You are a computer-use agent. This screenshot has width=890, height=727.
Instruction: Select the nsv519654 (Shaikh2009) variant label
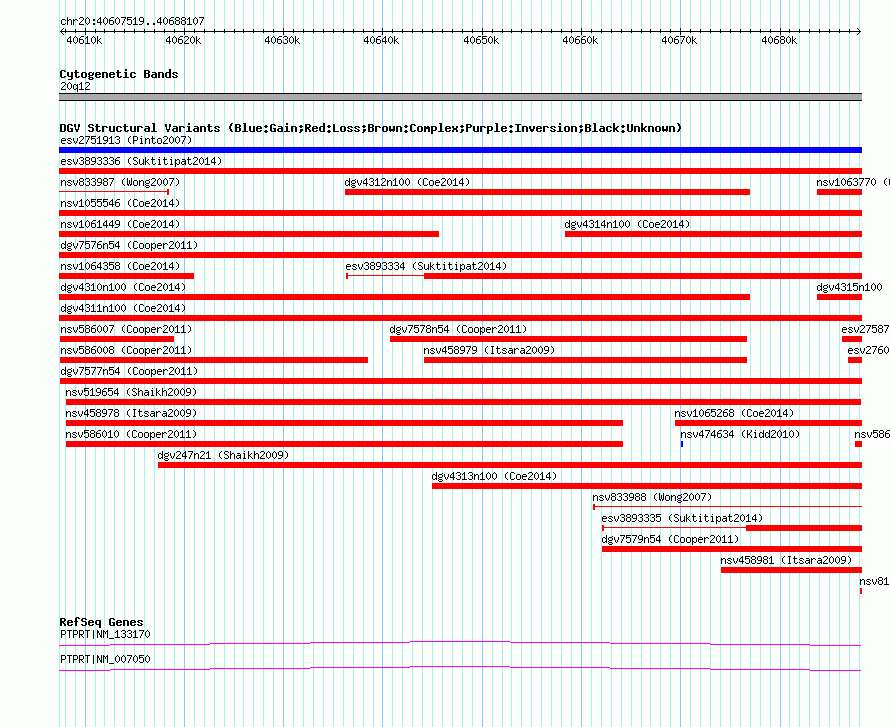coord(131,392)
